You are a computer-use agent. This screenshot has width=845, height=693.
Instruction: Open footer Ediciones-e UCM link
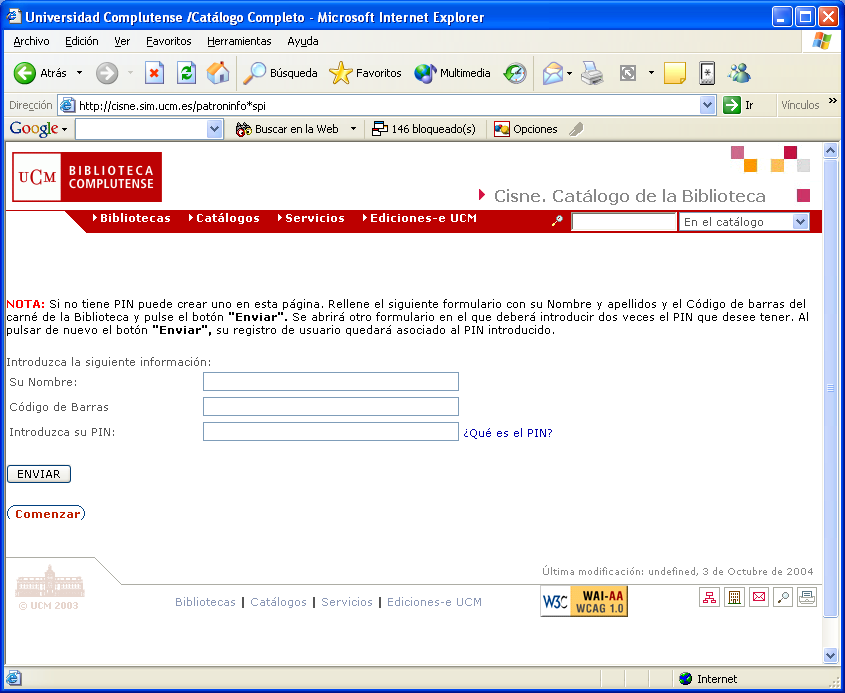coord(434,602)
